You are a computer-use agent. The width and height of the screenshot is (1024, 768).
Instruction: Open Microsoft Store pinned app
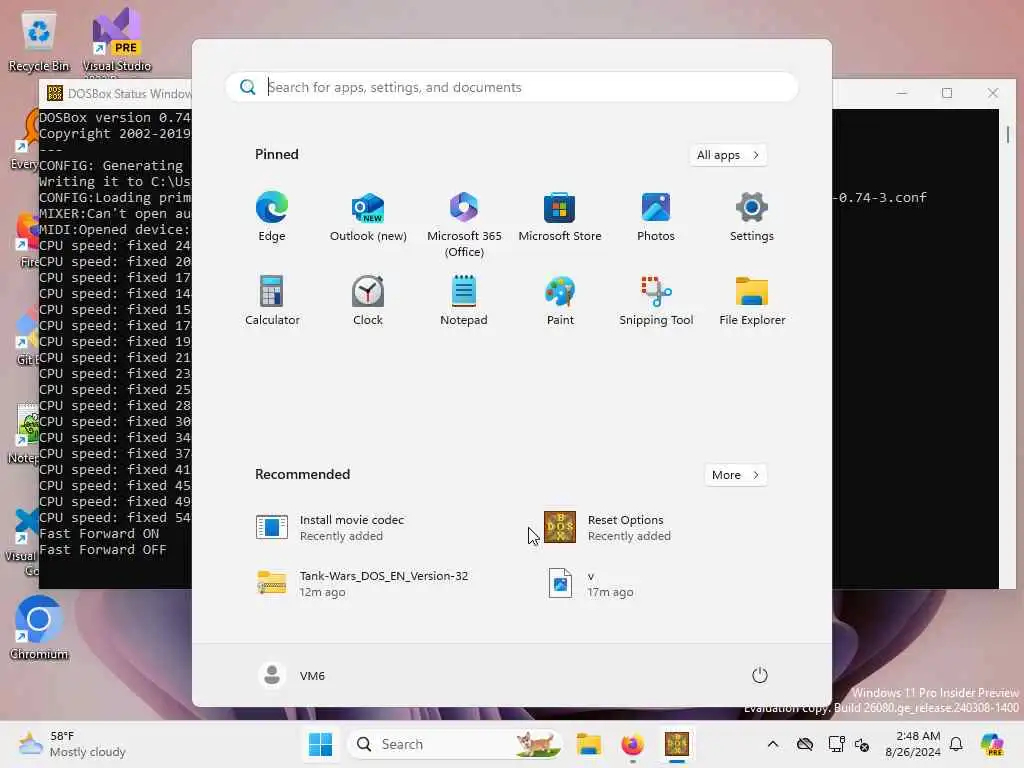(x=560, y=217)
